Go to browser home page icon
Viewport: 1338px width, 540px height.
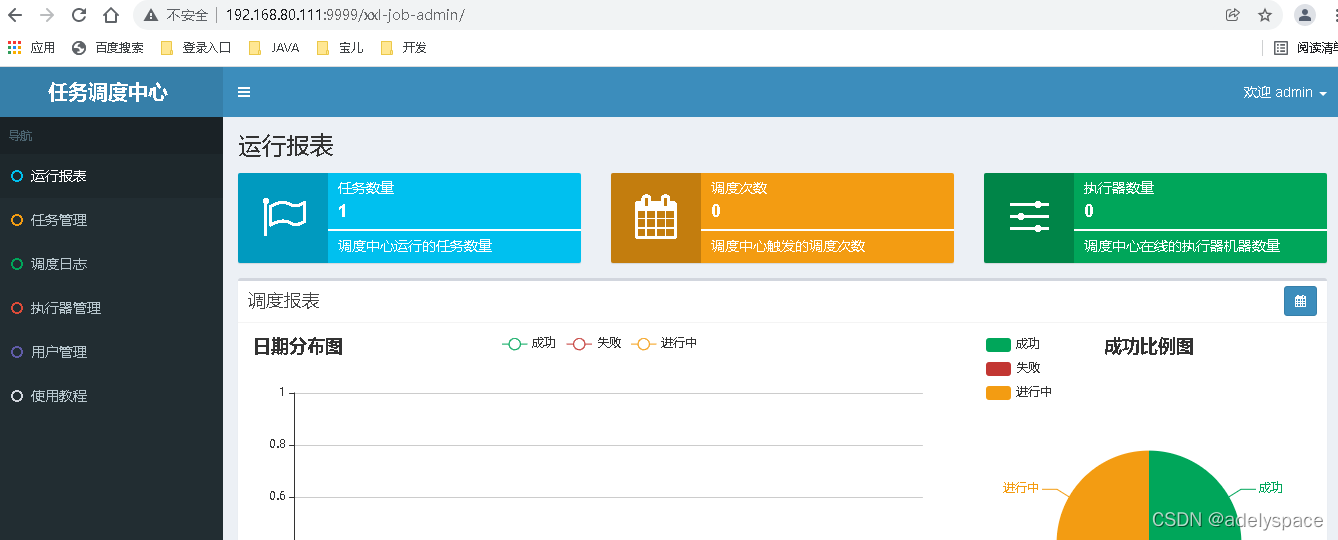[x=111, y=15]
